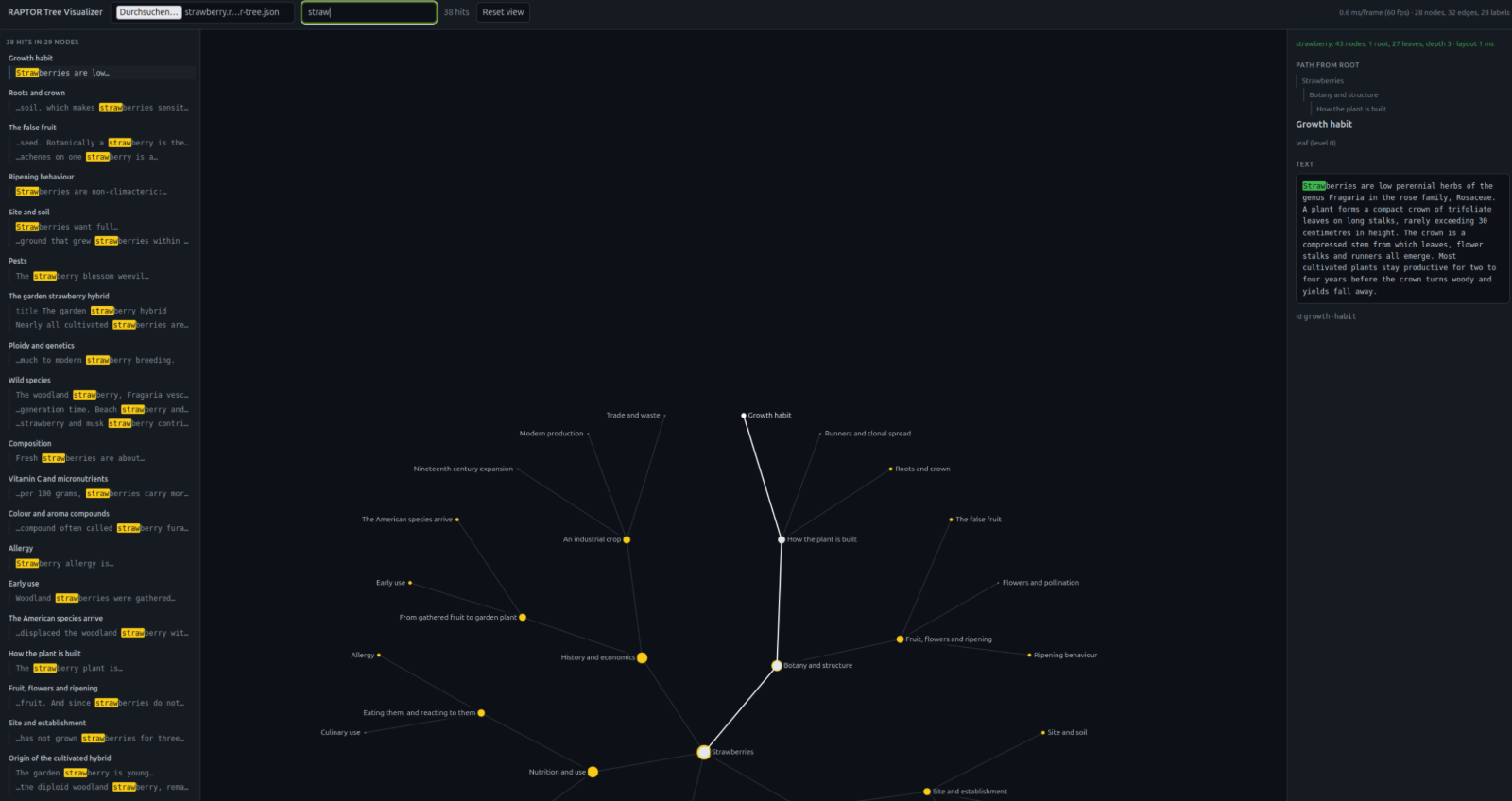Select the American species arrive graph node
1512x801 pixels.
click(x=457, y=520)
